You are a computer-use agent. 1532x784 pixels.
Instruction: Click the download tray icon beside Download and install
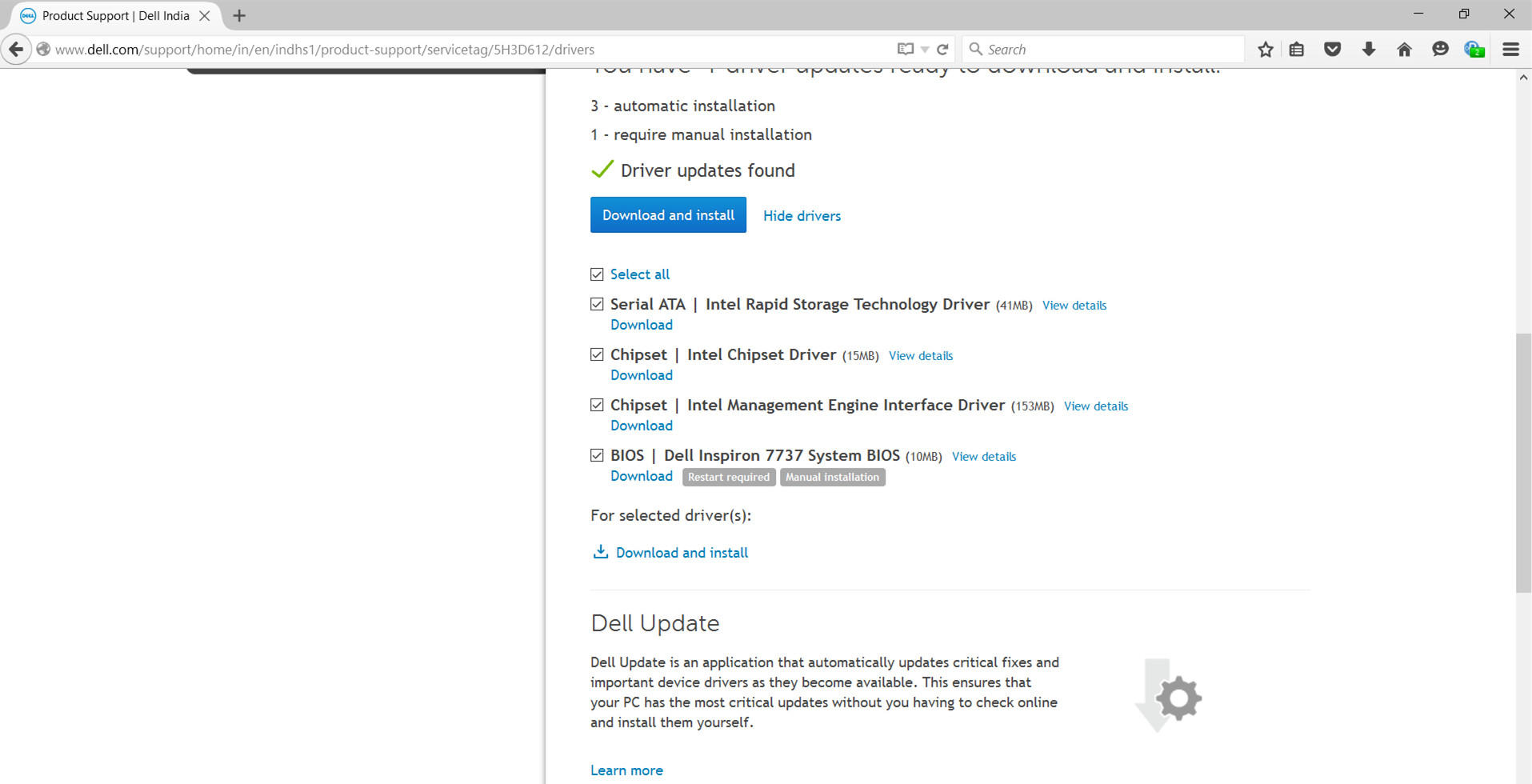[600, 551]
